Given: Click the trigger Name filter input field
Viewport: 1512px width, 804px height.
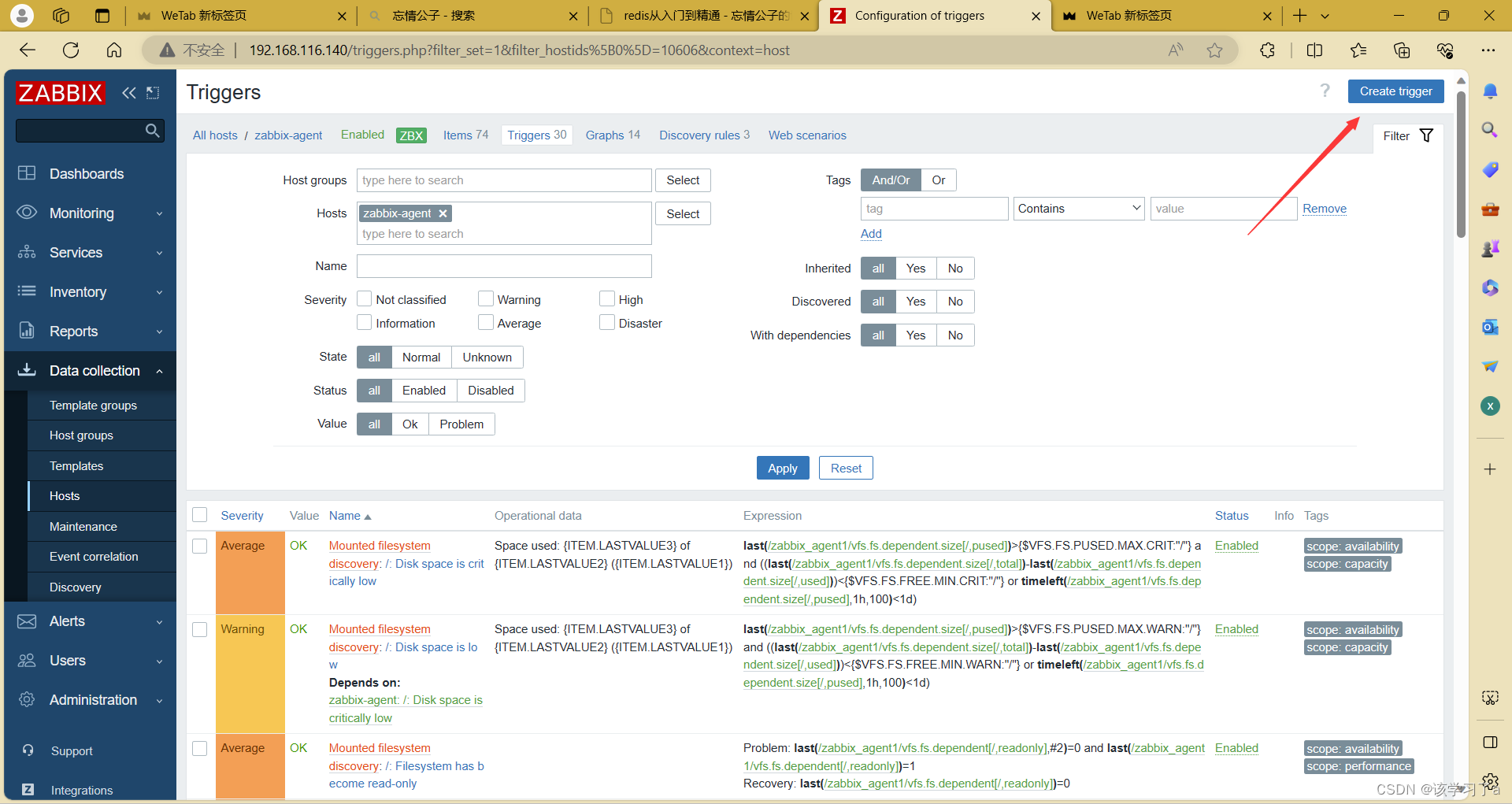Looking at the screenshot, I should (504, 266).
